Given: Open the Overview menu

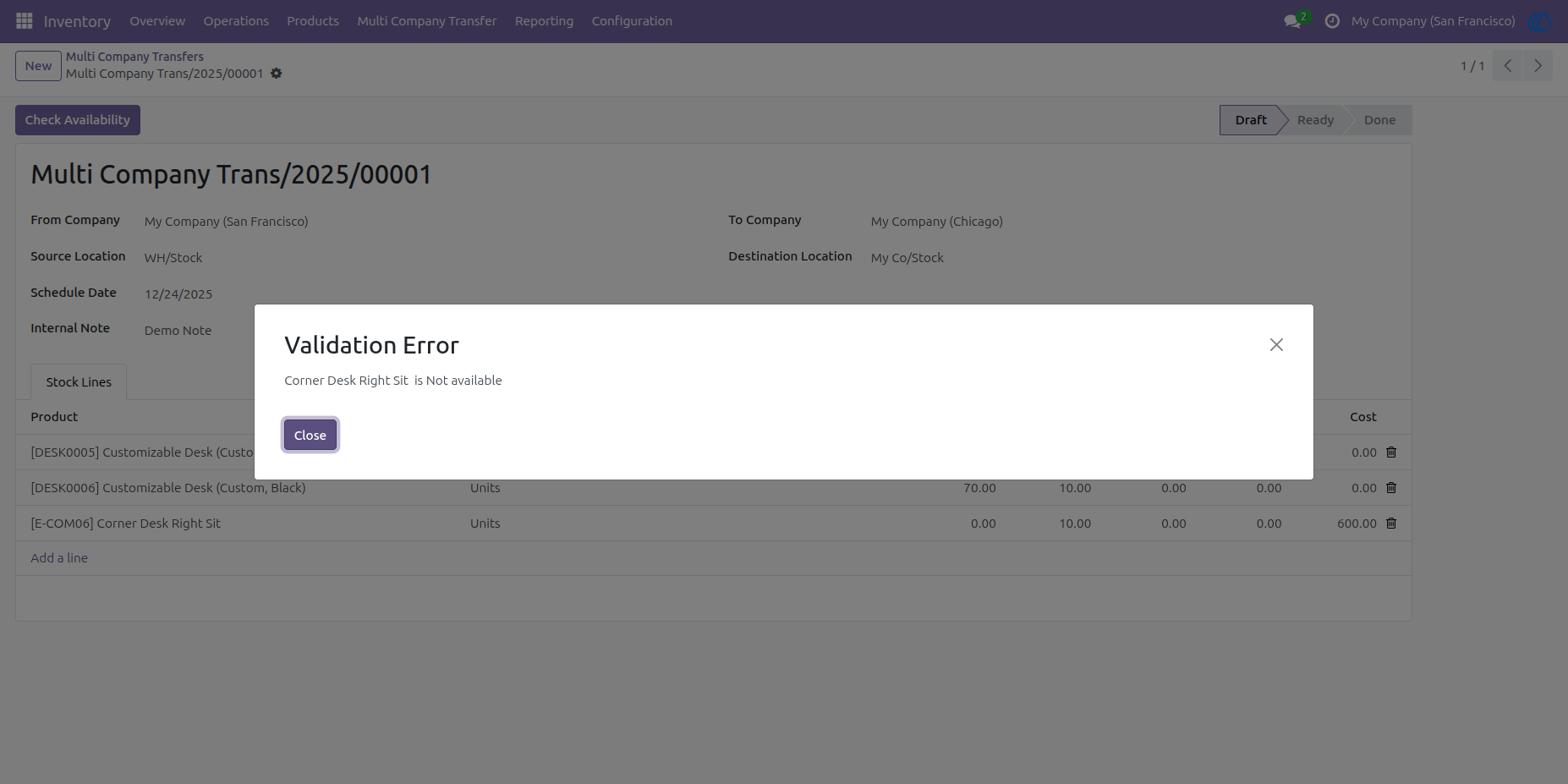Looking at the screenshot, I should coord(157,21).
